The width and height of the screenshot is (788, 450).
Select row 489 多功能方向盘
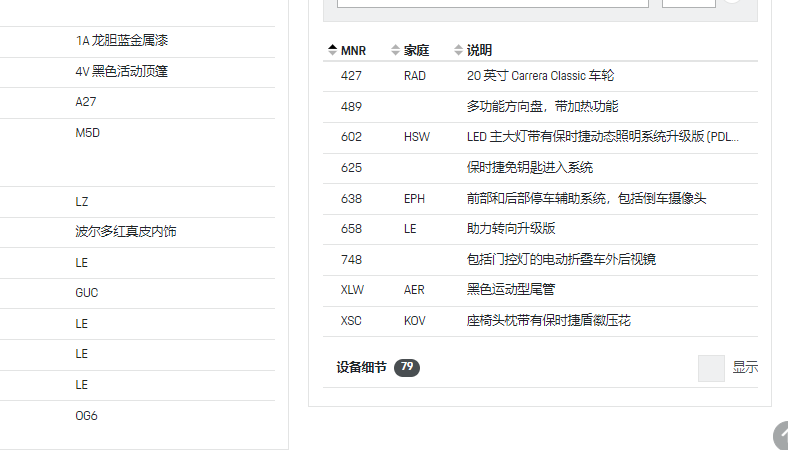pos(540,107)
